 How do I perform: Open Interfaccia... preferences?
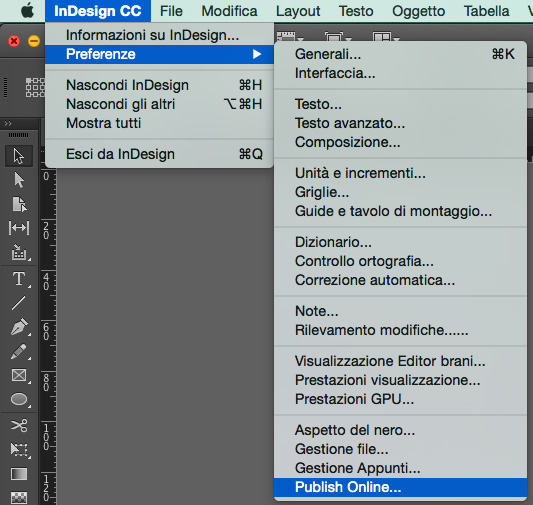tap(400, 73)
